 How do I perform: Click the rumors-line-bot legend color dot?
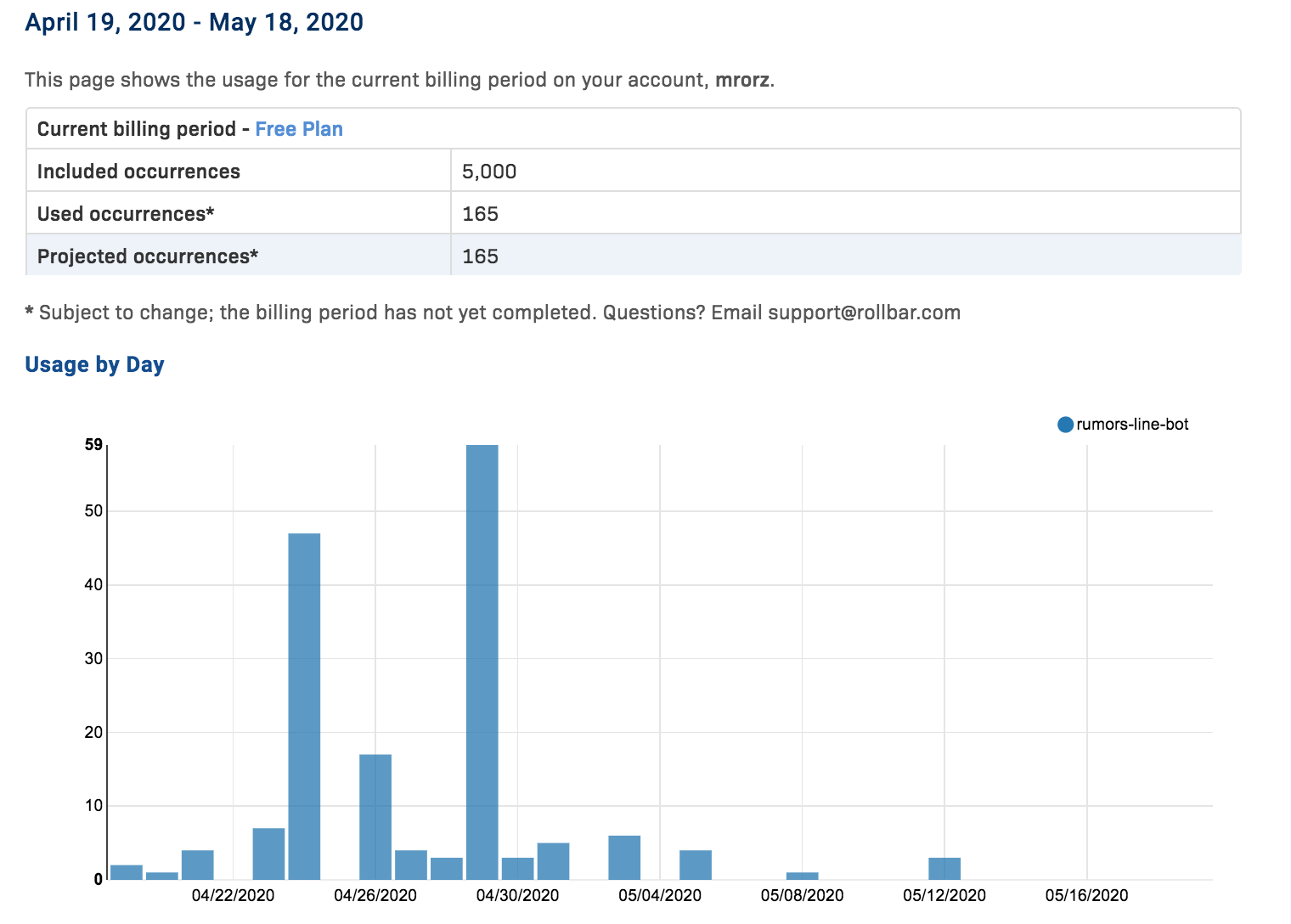(x=1065, y=425)
